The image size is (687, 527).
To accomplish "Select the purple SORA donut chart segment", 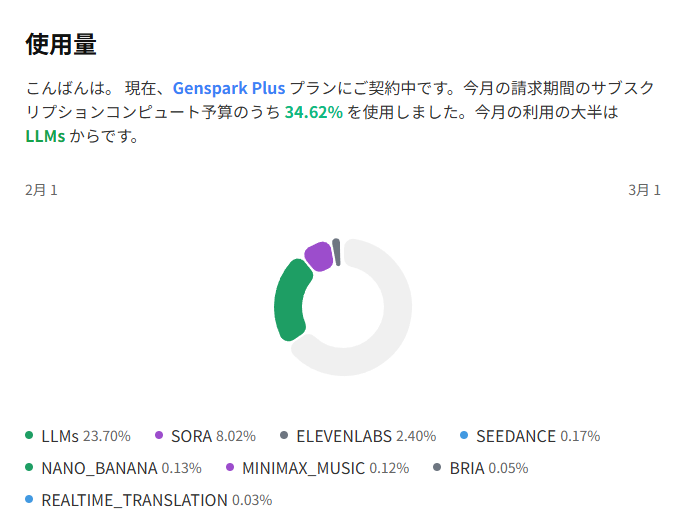I will pyautogui.click(x=317, y=256).
